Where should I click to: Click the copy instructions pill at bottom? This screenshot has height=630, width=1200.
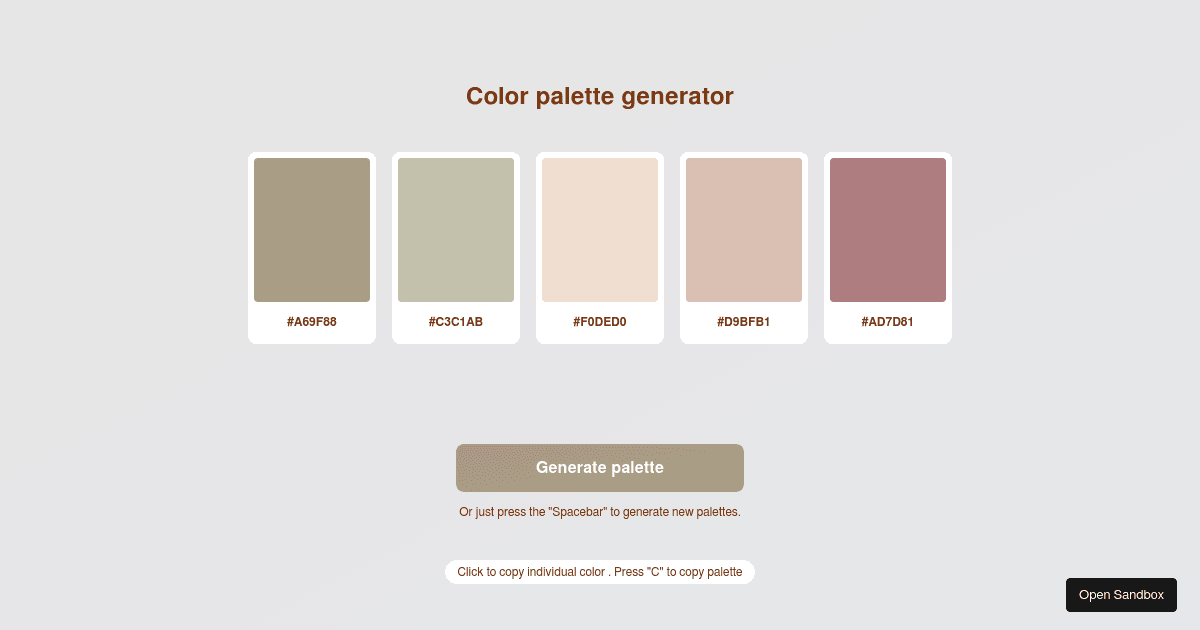coord(599,571)
